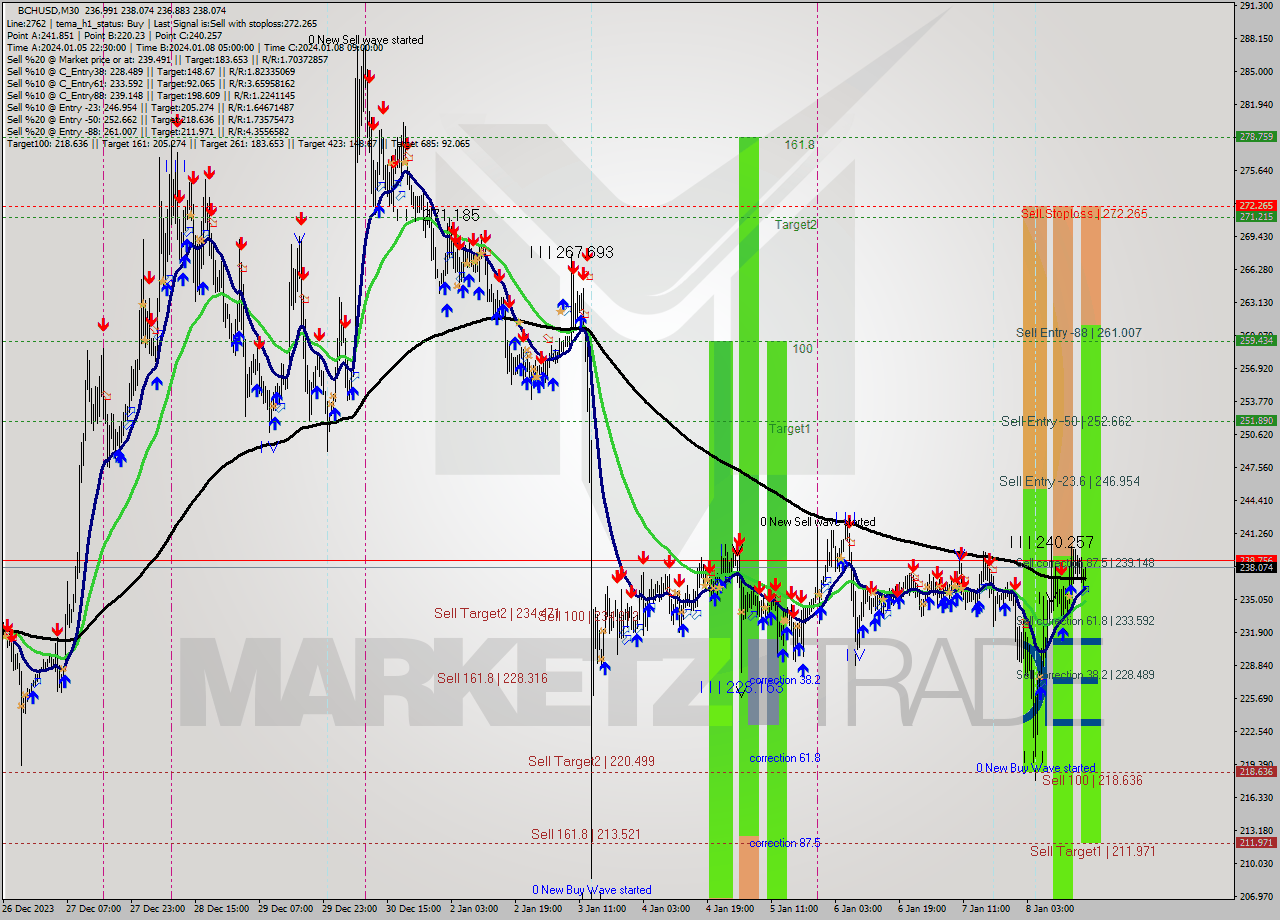Click the 'I I I 240.257' wave label

coord(1051,542)
